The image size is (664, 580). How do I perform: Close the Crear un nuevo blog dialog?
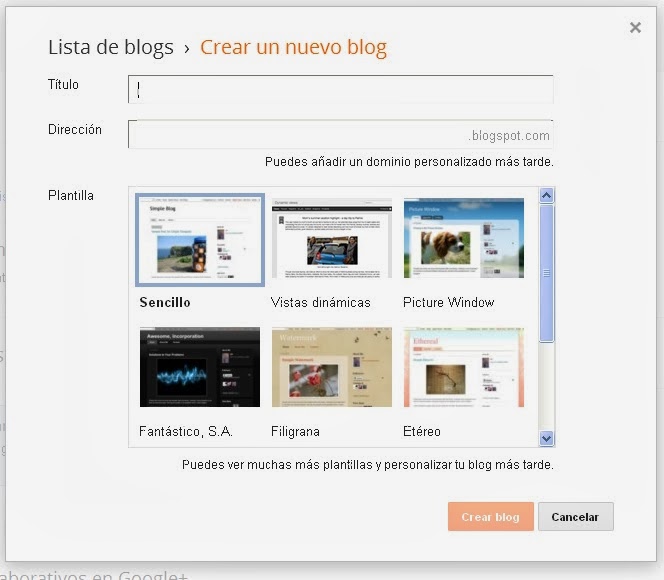point(635,28)
